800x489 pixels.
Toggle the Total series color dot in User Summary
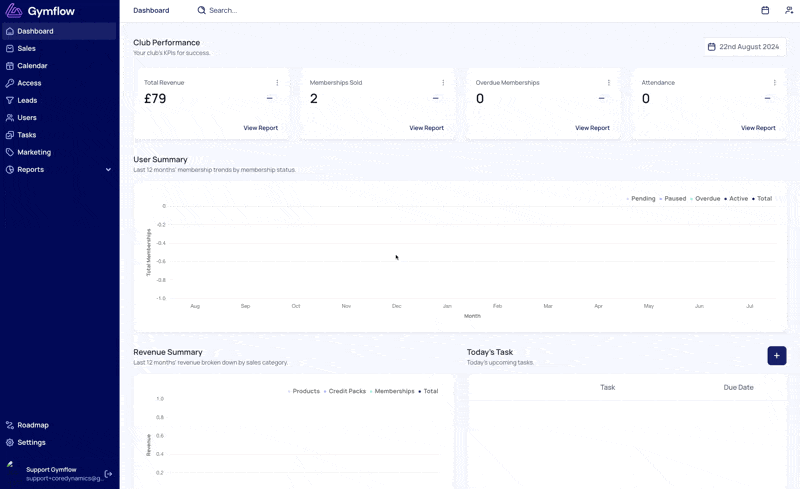click(753, 199)
